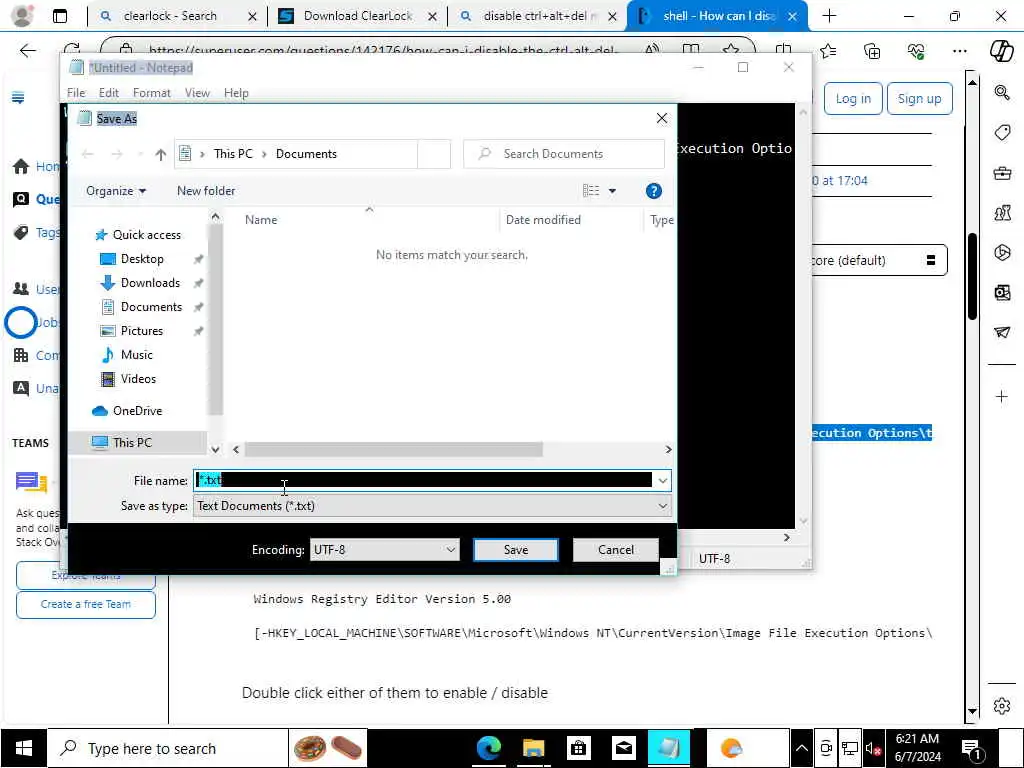Open Notepad's View menu

pos(197,93)
